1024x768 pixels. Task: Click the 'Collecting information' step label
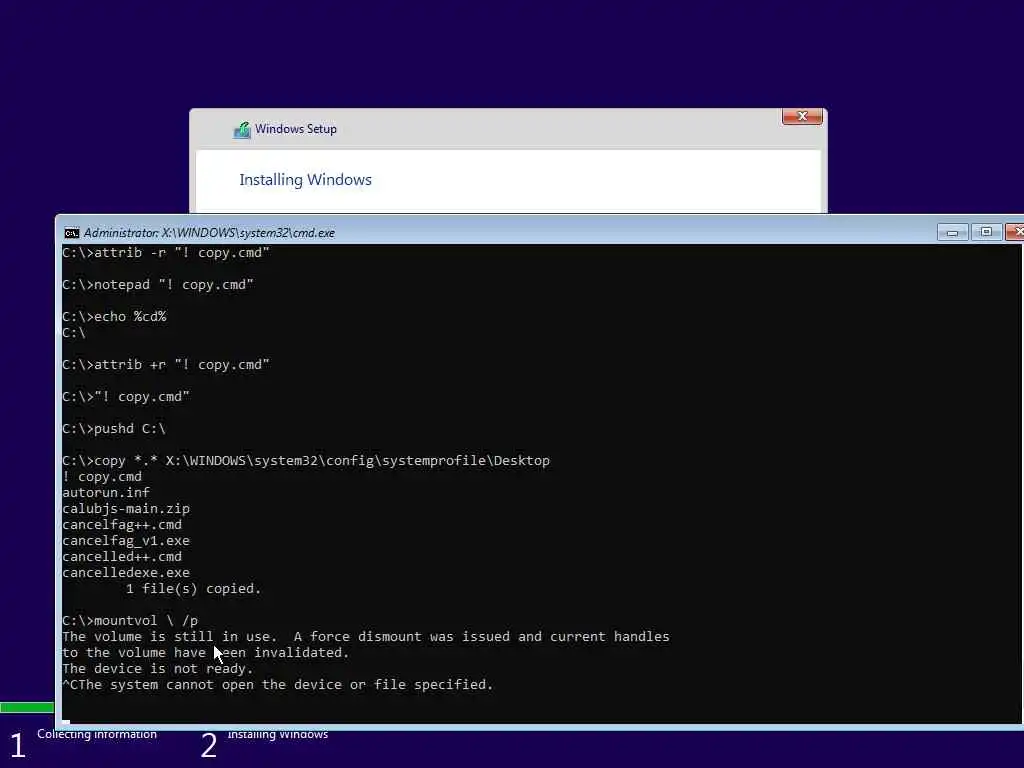click(x=97, y=734)
